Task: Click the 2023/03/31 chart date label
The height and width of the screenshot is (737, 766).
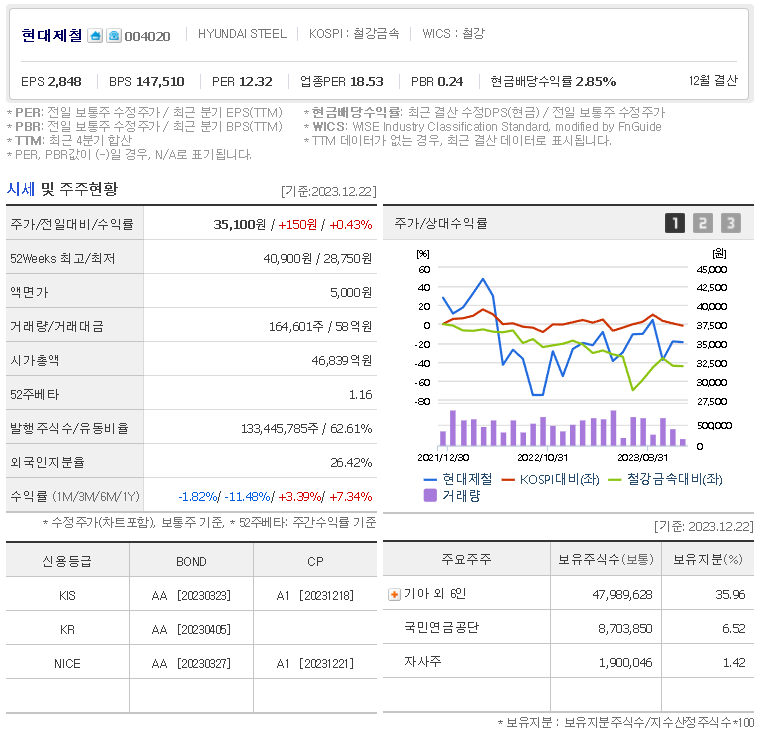Action: [642, 458]
